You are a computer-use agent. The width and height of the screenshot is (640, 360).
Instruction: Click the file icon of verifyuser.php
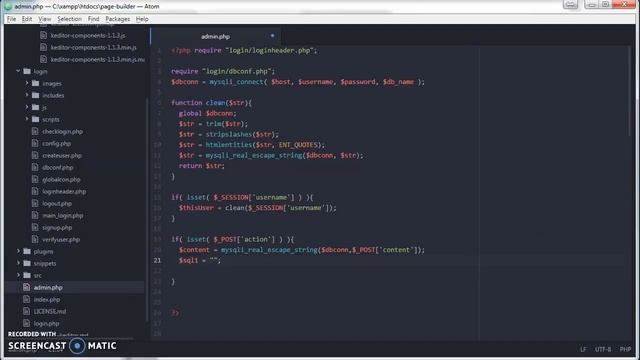pos(35,239)
